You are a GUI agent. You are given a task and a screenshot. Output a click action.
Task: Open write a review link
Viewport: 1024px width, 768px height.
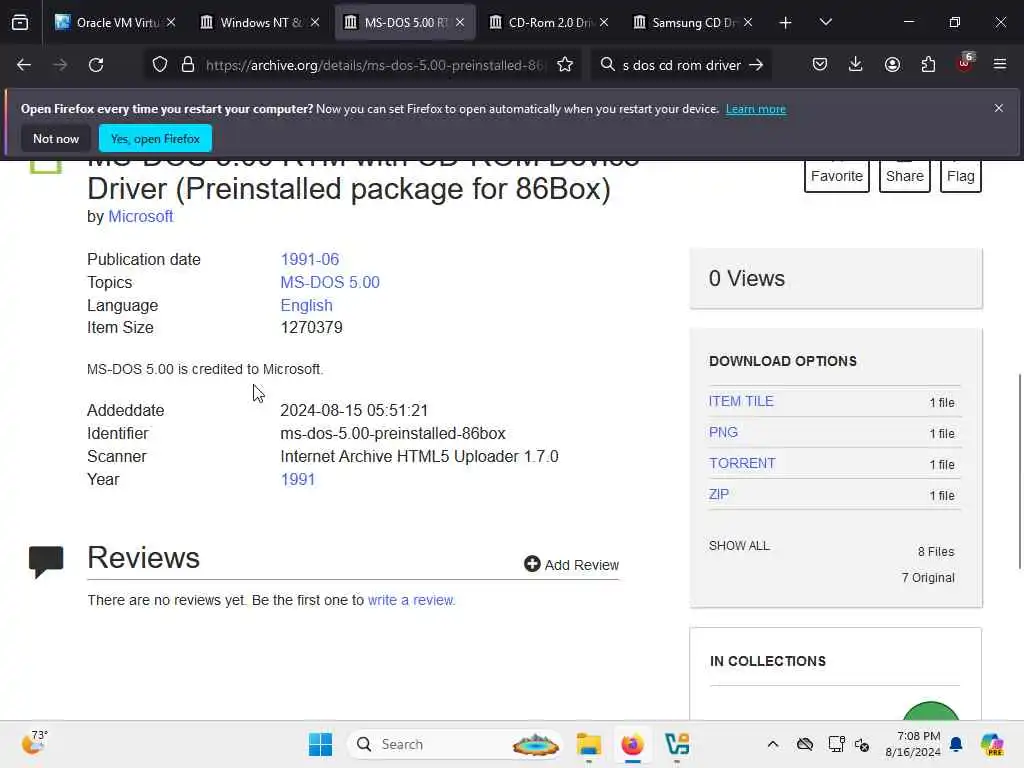(411, 600)
